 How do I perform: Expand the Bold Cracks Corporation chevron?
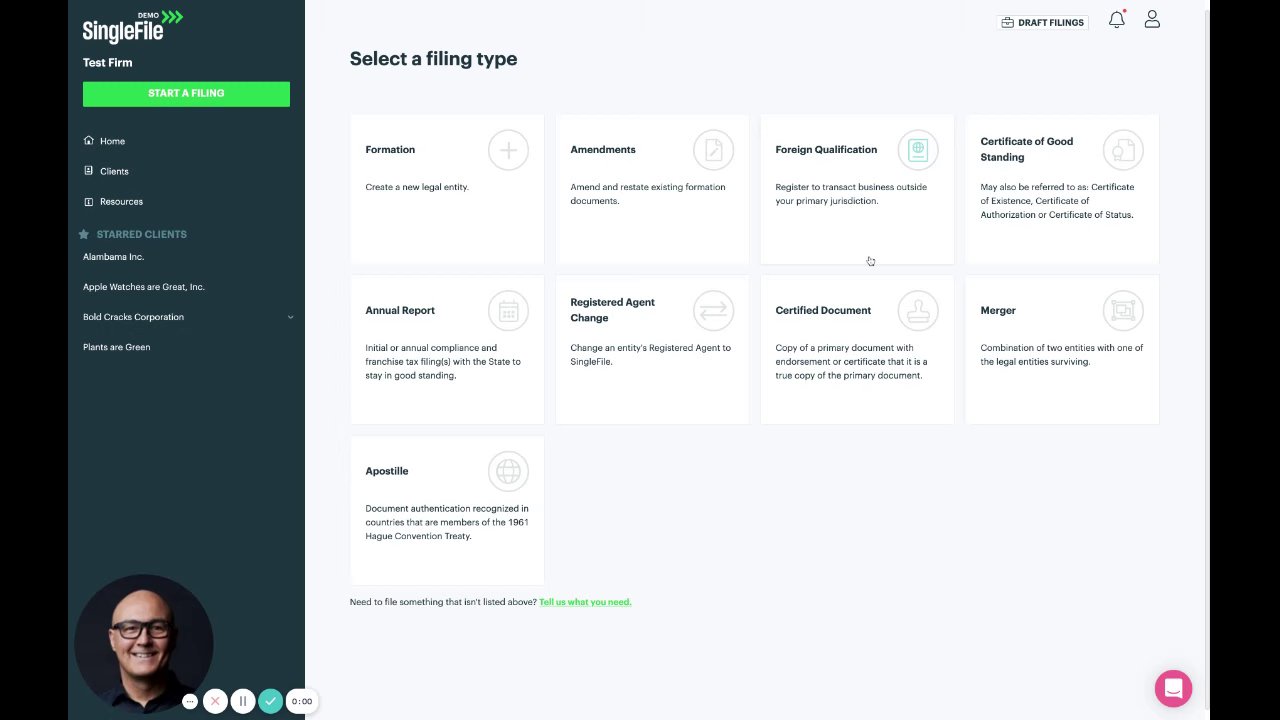click(x=290, y=317)
